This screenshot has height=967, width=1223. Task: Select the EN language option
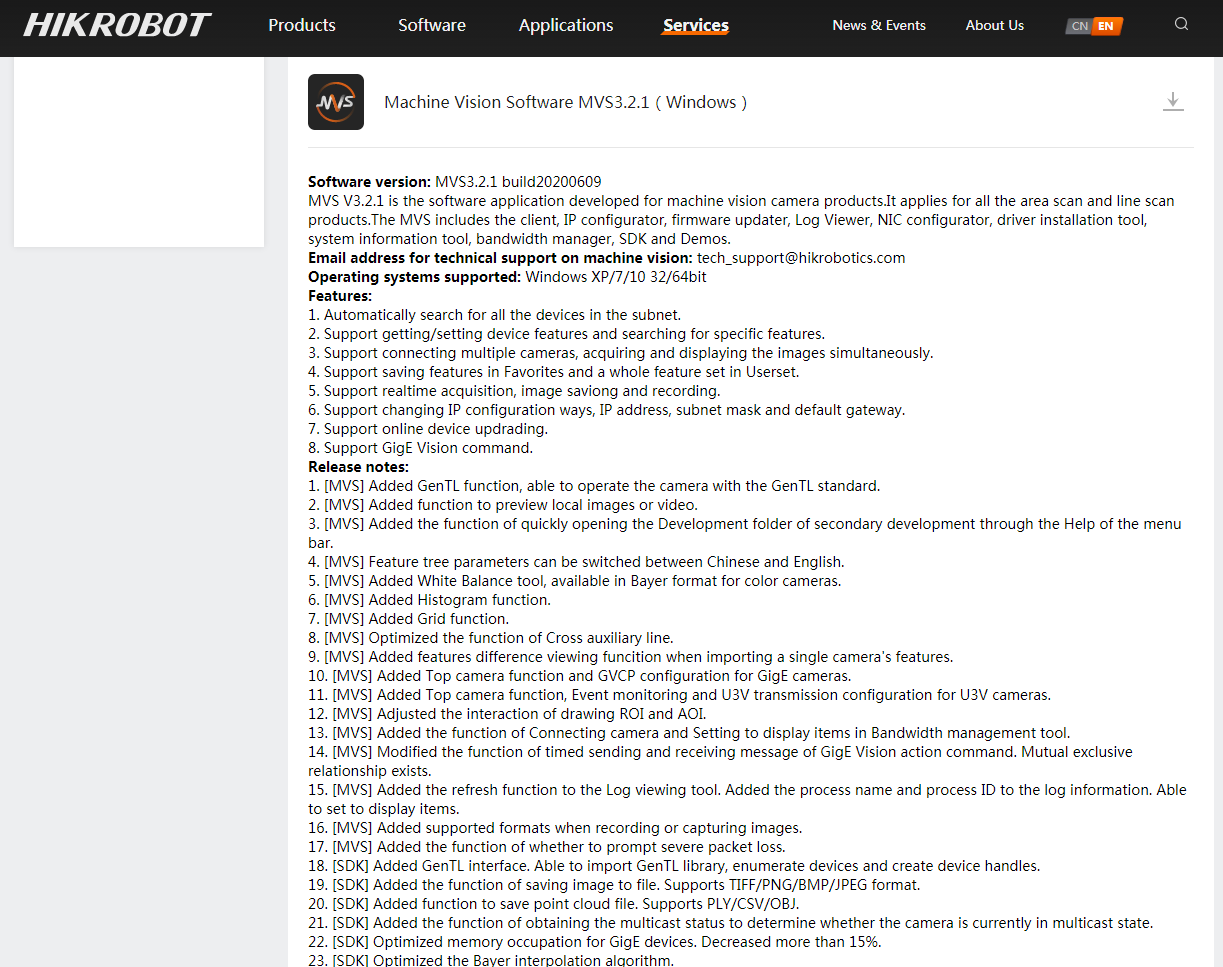pyautogui.click(x=1105, y=26)
